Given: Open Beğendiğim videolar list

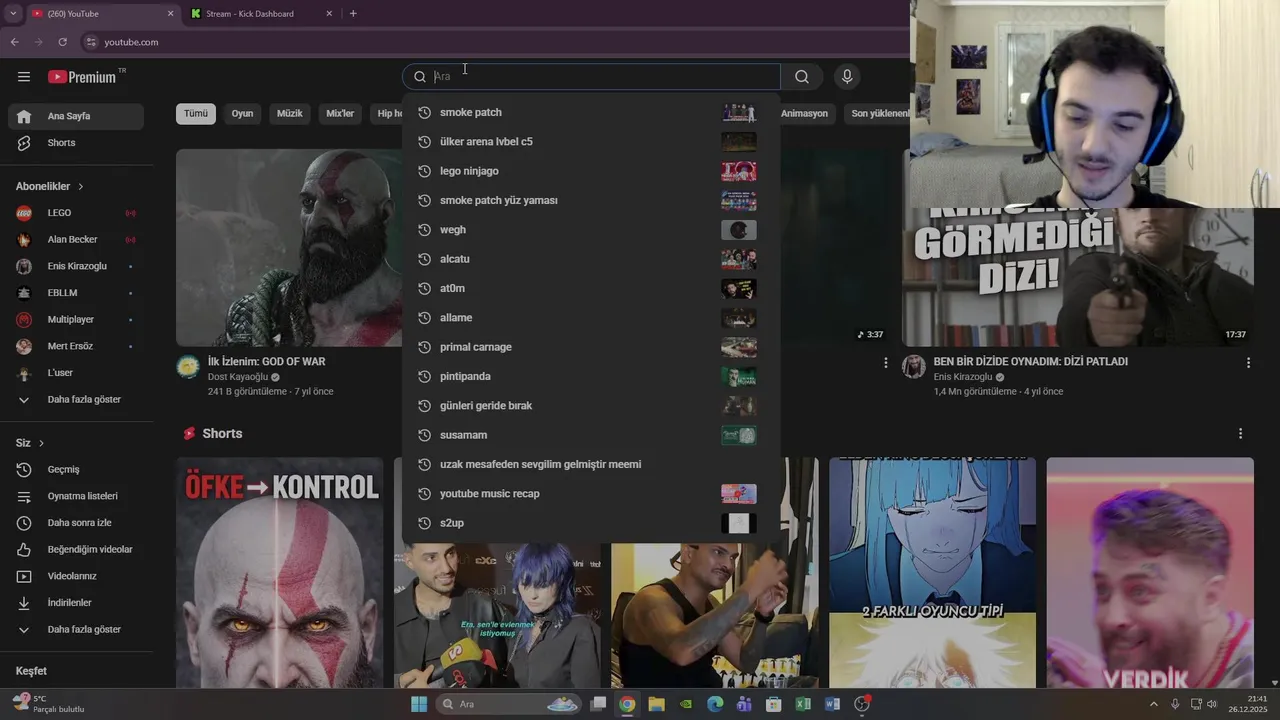Looking at the screenshot, I should coord(76,549).
